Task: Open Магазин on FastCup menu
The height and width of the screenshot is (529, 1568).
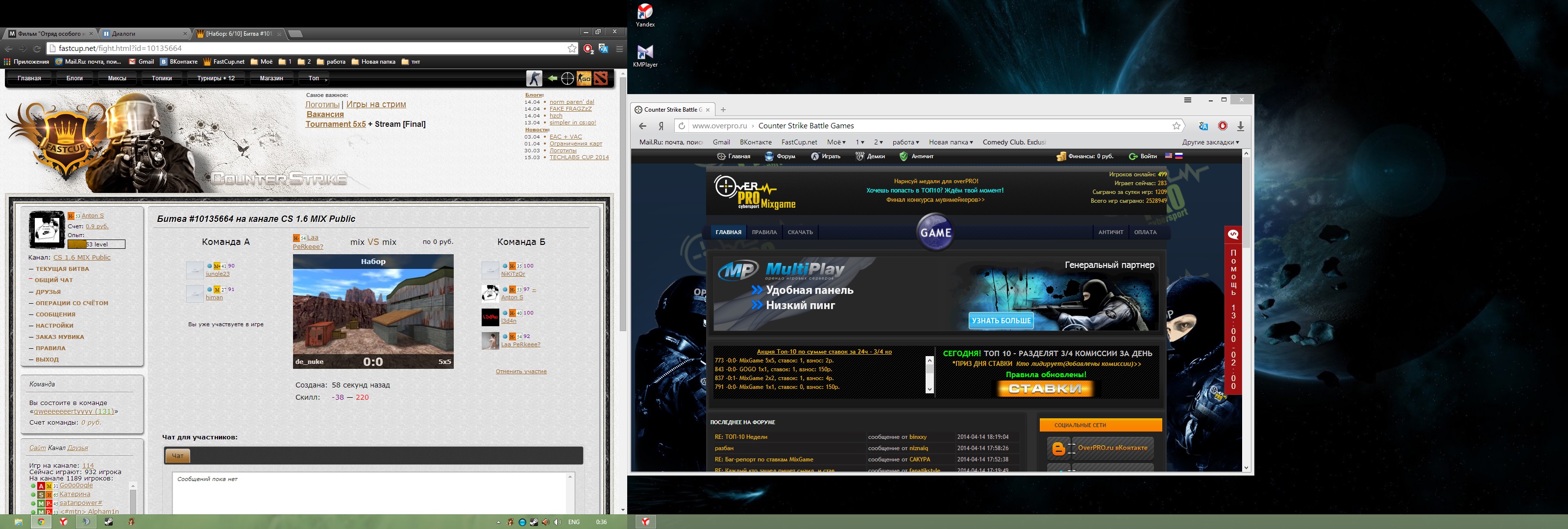Action: click(x=271, y=78)
